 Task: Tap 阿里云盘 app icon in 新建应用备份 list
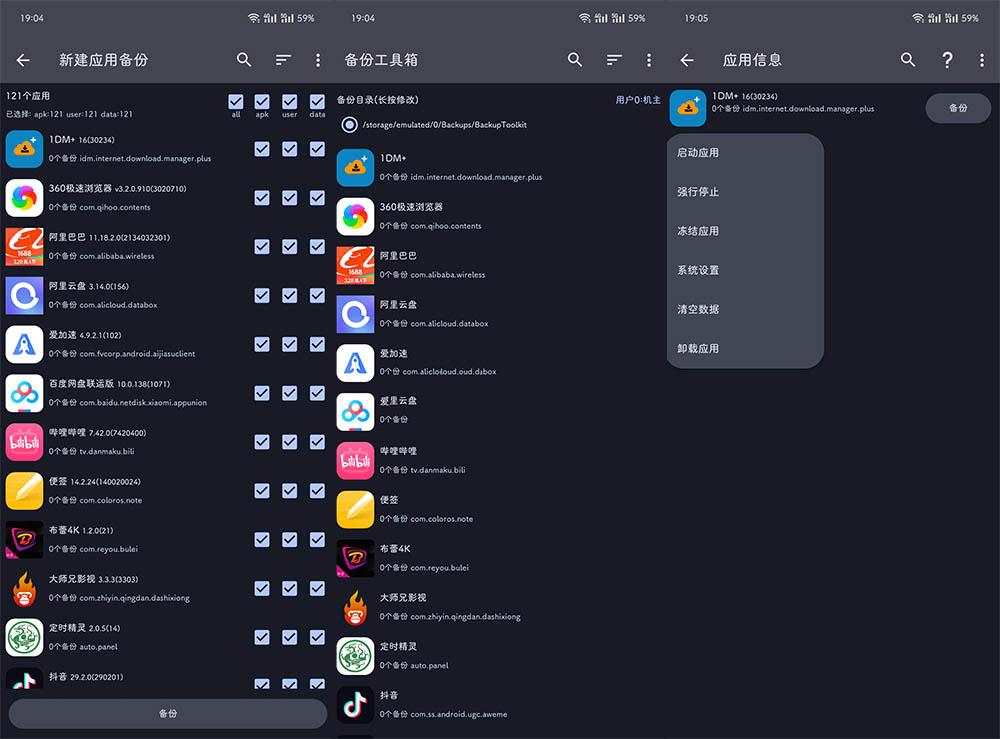click(24, 296)
